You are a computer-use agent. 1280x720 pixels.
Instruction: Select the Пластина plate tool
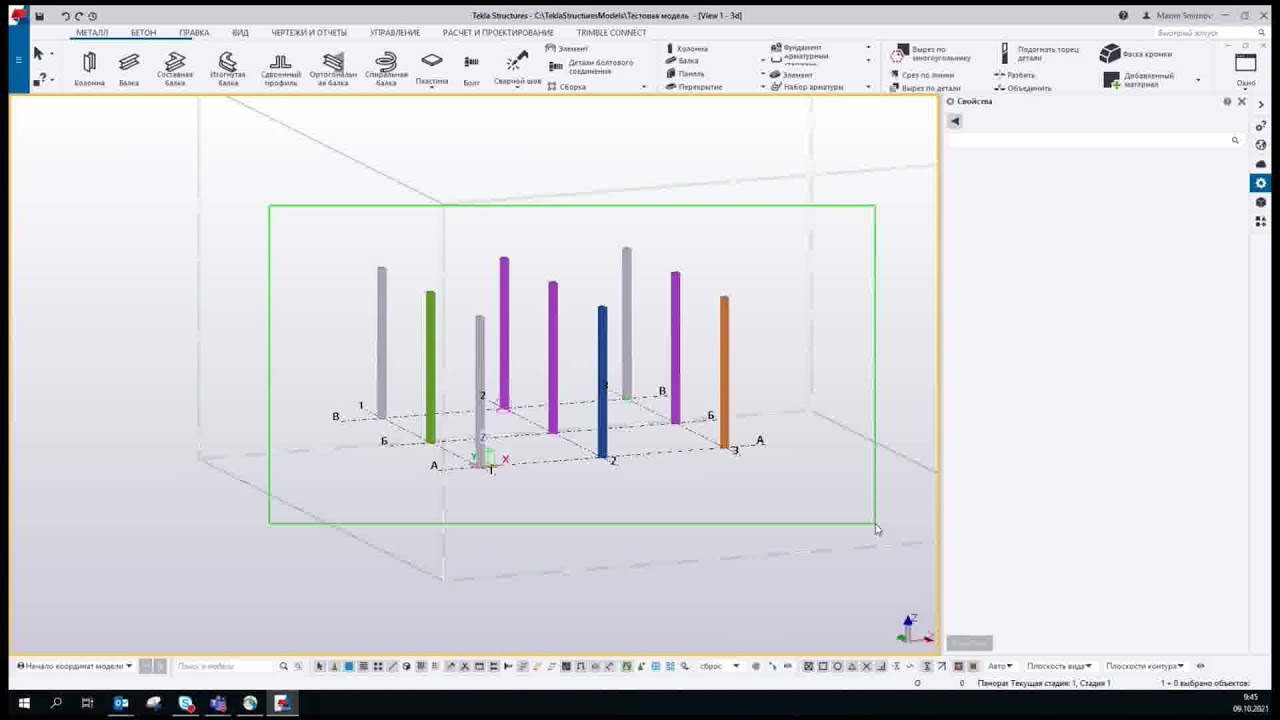tap(432, 67)
